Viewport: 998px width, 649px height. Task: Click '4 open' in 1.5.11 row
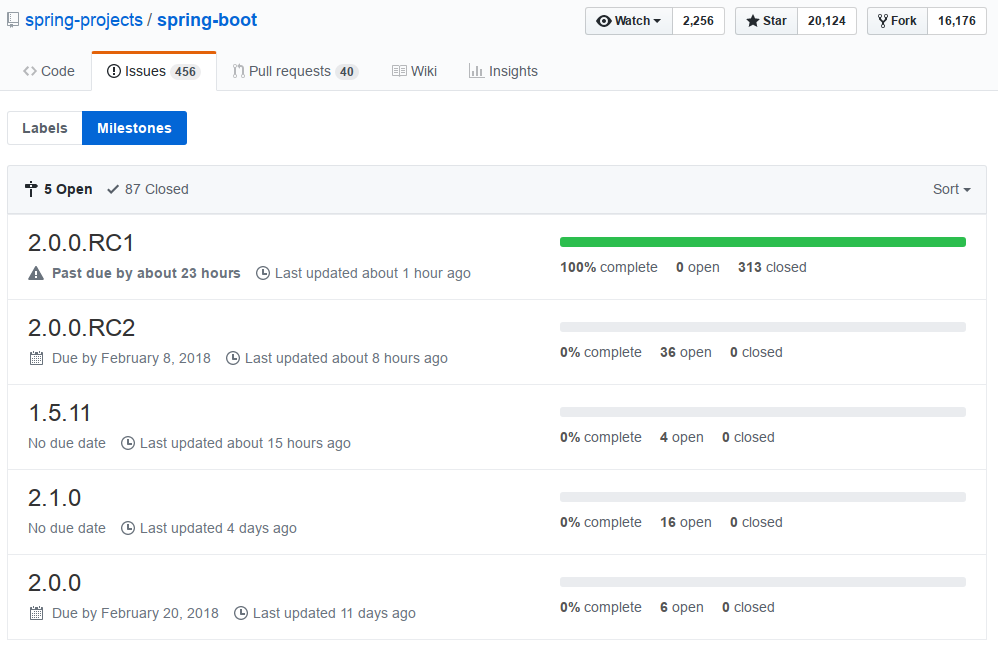[x=682, y=437]
